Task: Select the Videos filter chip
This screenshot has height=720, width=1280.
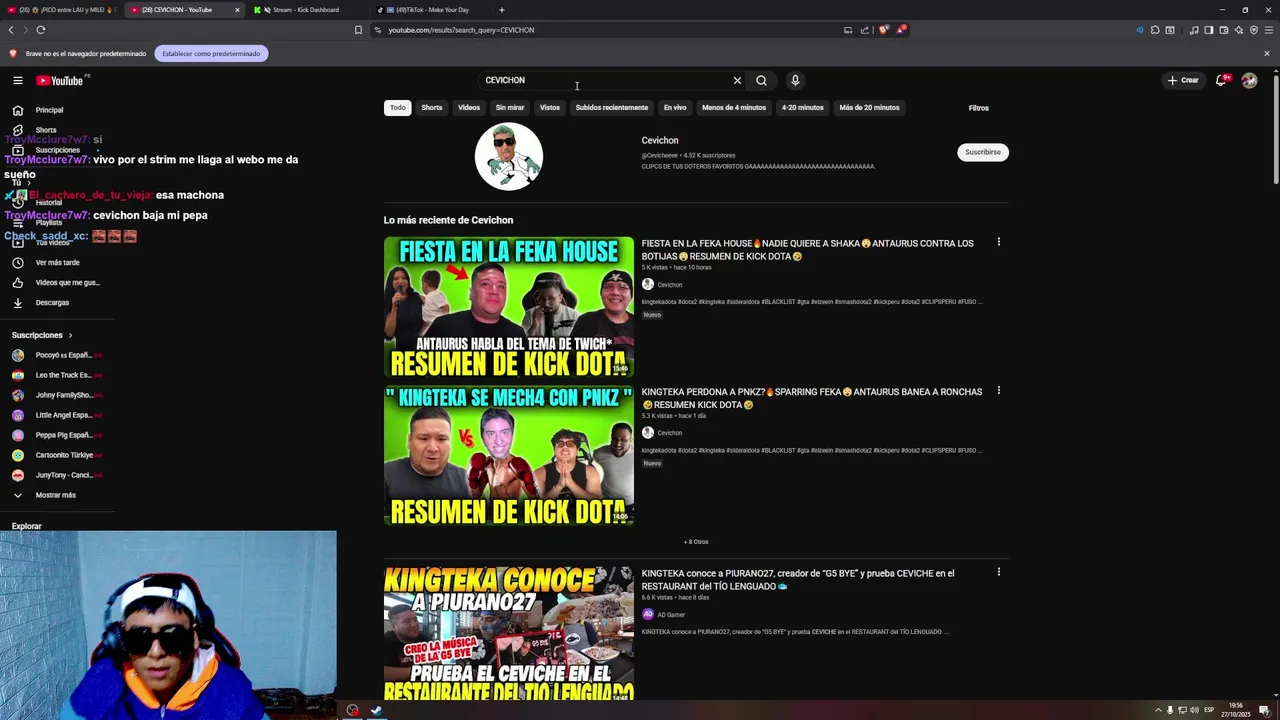Action: (469, 107)
